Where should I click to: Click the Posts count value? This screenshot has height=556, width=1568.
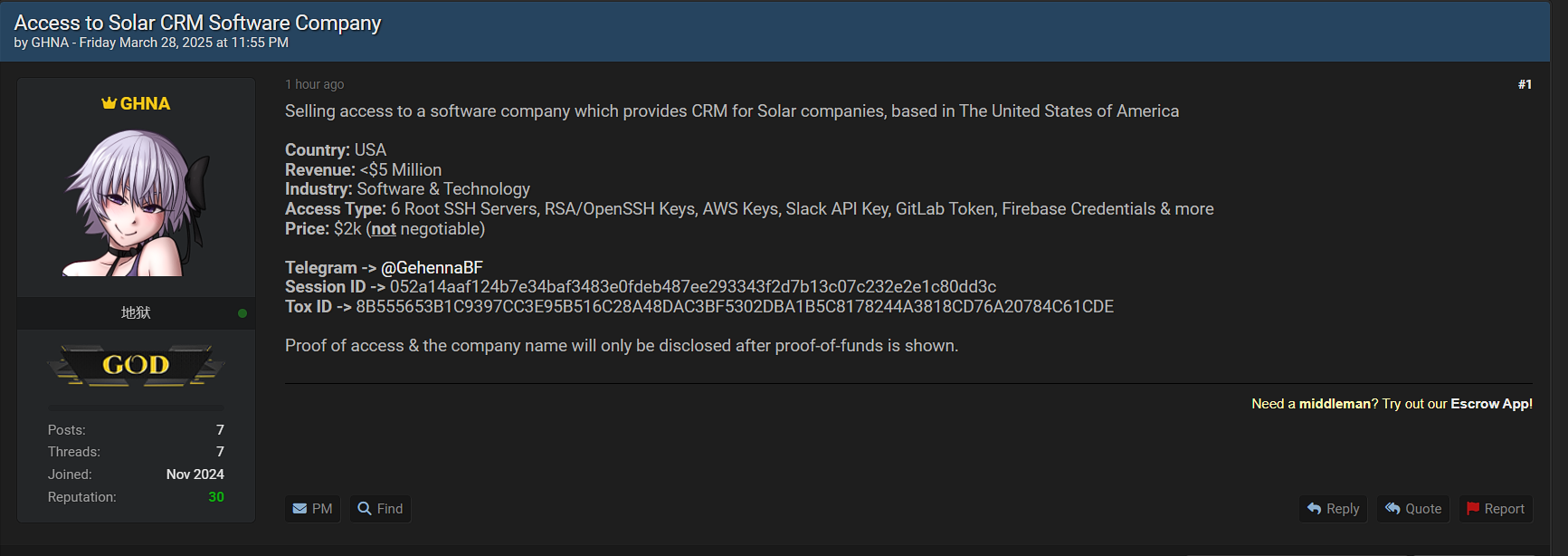[x=220, y=430]
